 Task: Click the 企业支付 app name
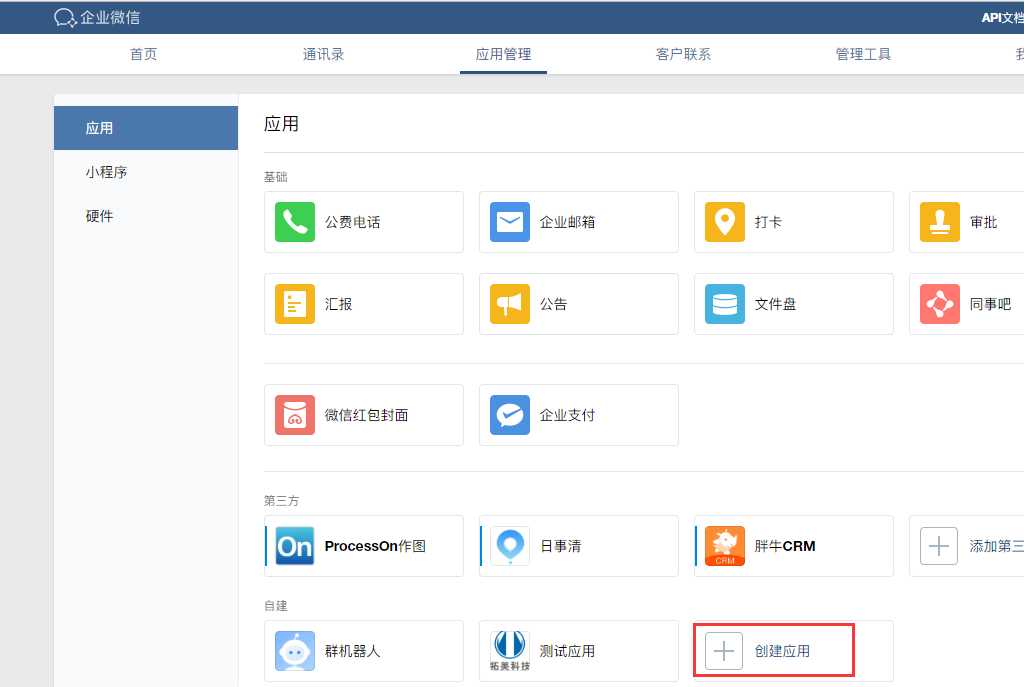(x=568, y=415)
